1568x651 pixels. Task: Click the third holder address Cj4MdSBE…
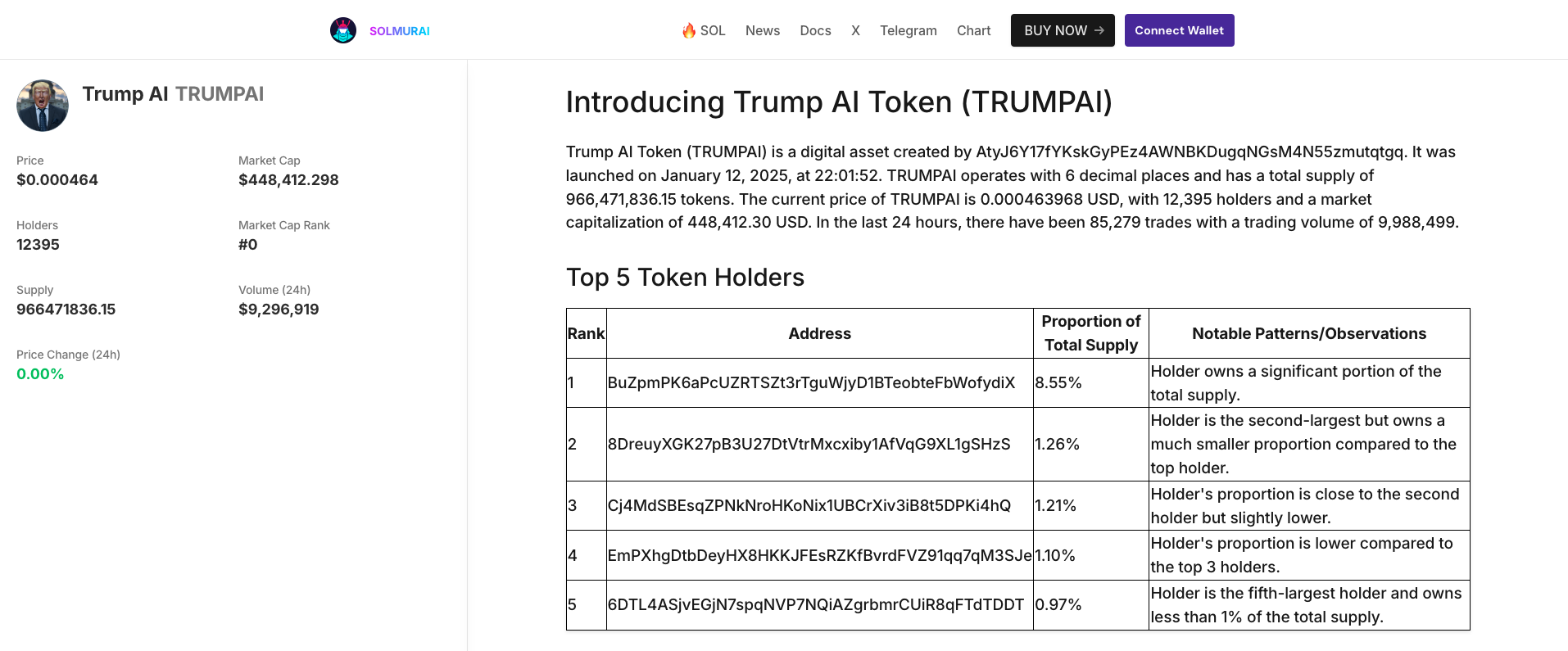[809, 505]
